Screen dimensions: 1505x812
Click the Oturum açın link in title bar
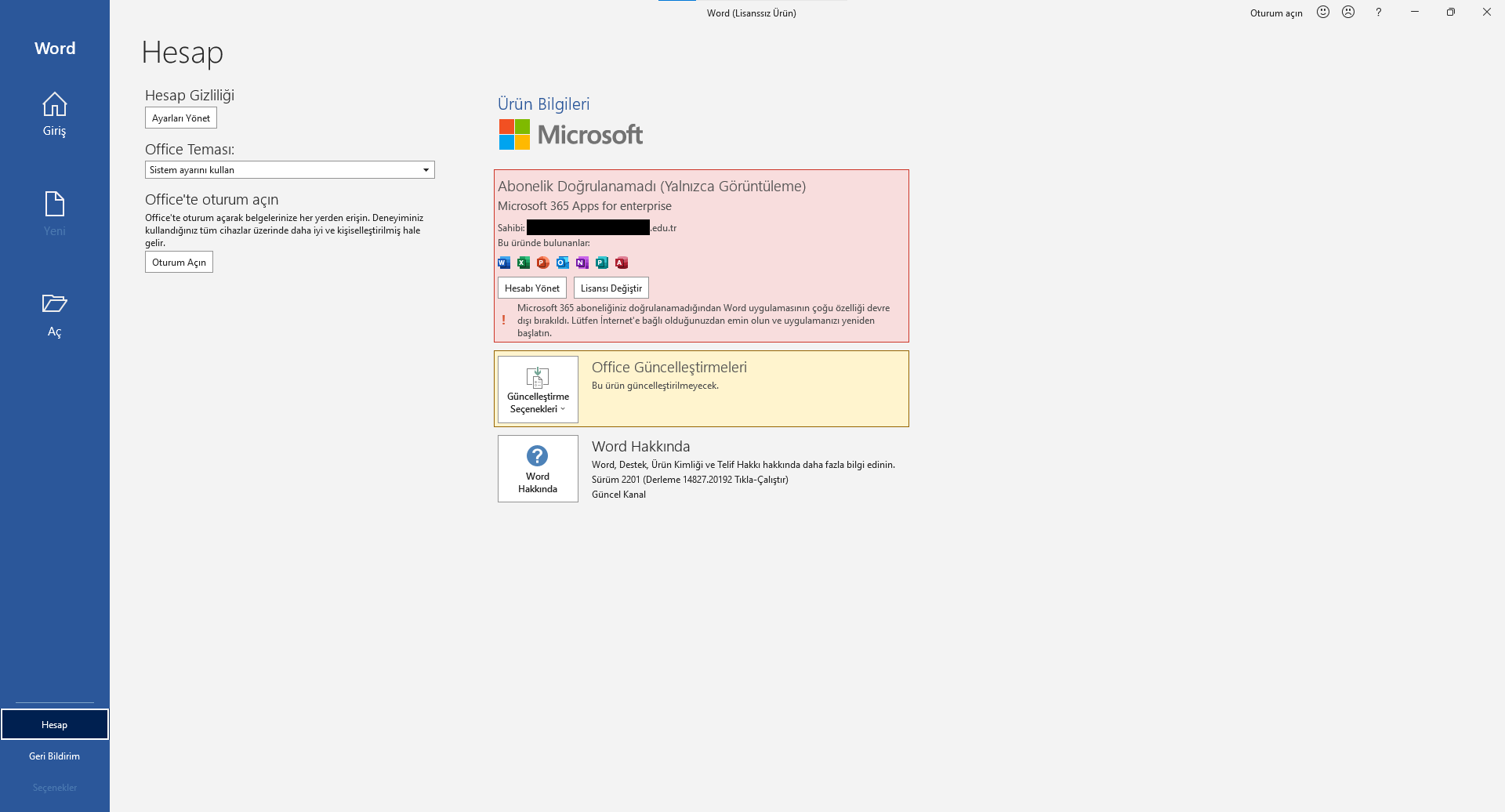(1276, 13)
